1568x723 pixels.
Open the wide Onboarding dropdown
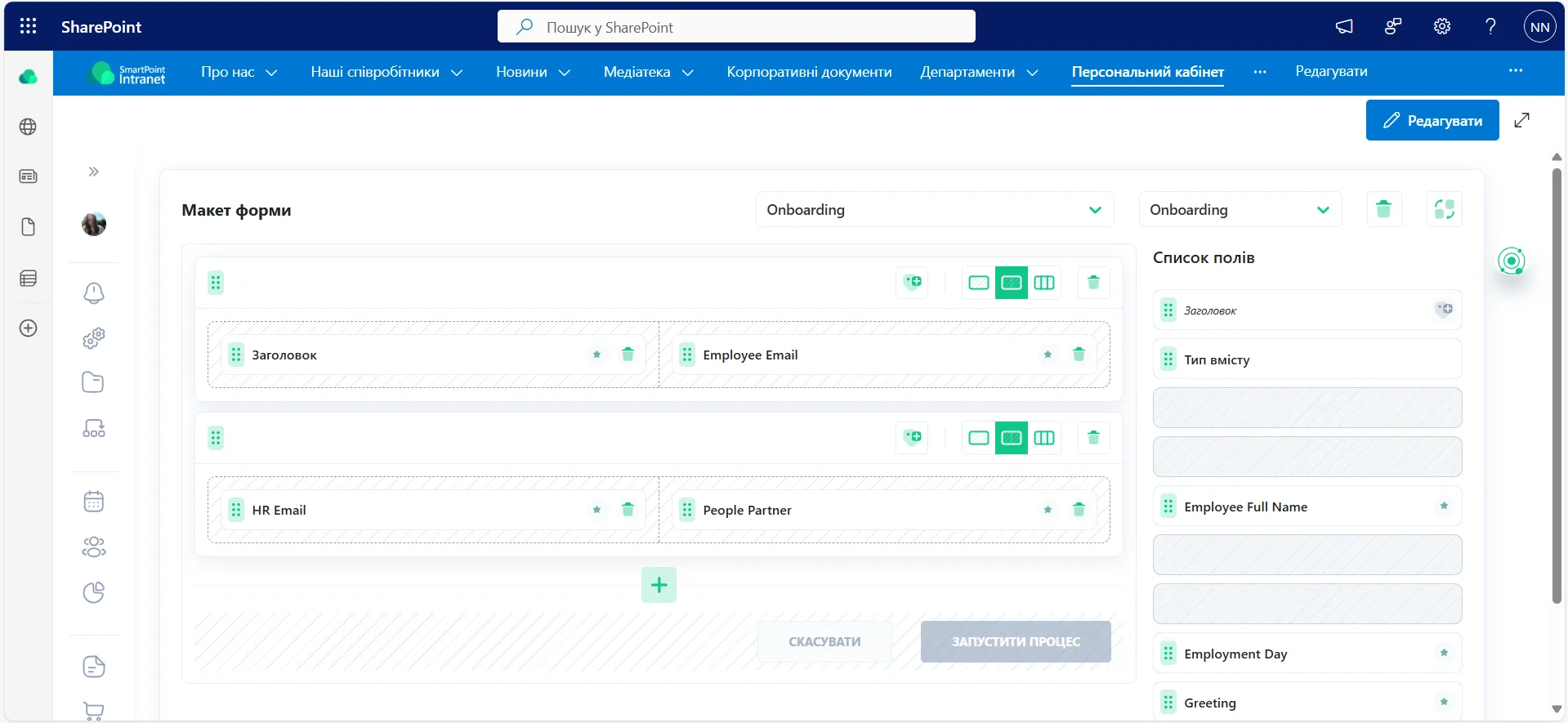click(935, 209)
